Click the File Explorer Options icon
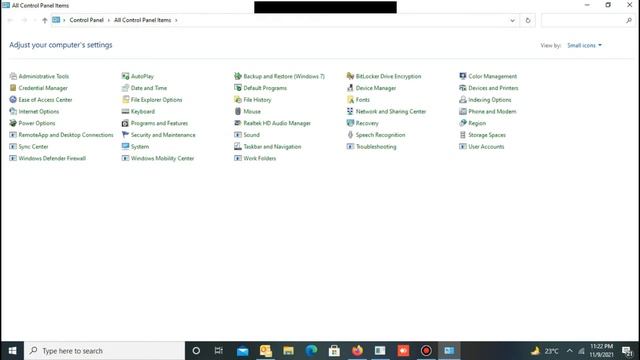The height and width of the screenshot is (360, 640). [x=125, y=100]
